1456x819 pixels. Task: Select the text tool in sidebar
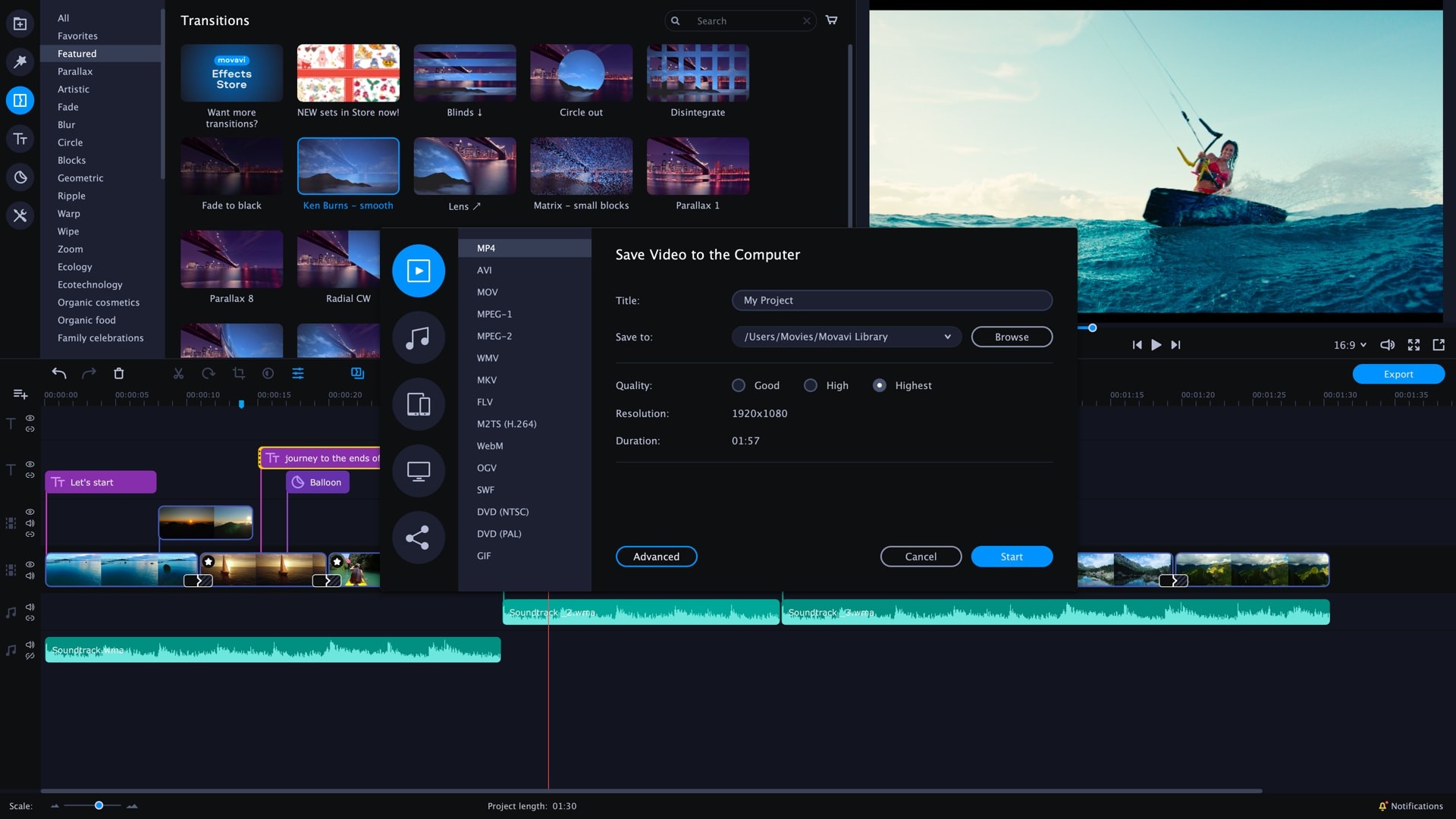(x=20, y=138)
